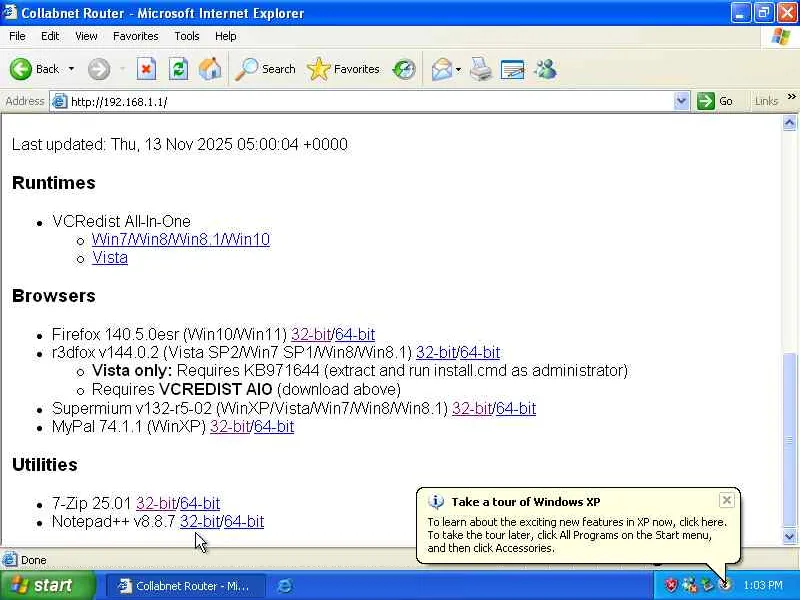
Task: Click Internet Explorer quick launch icon
Action: pyautogui.click(x=285, y=586)
